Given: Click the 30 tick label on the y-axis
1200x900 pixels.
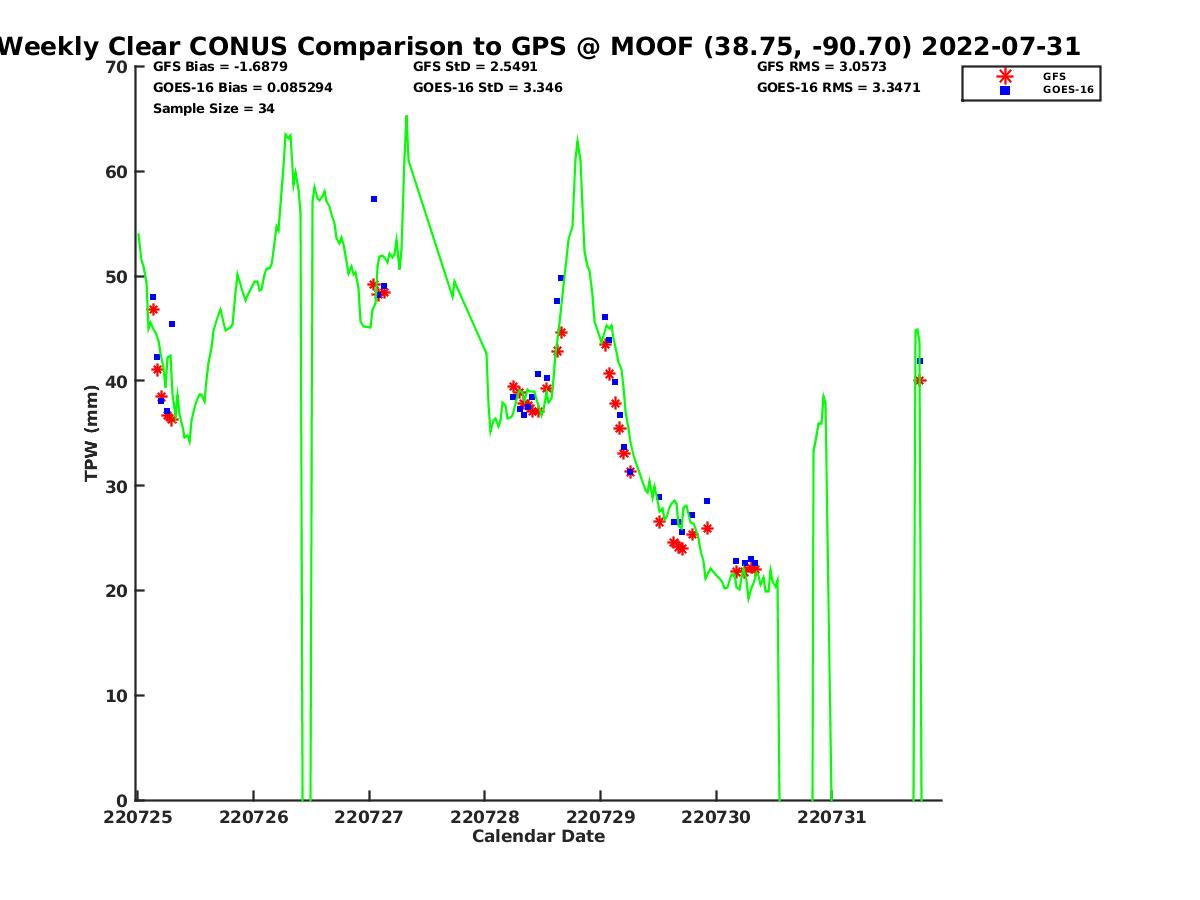Looking at the screenshot, I should tap(116, 486).
